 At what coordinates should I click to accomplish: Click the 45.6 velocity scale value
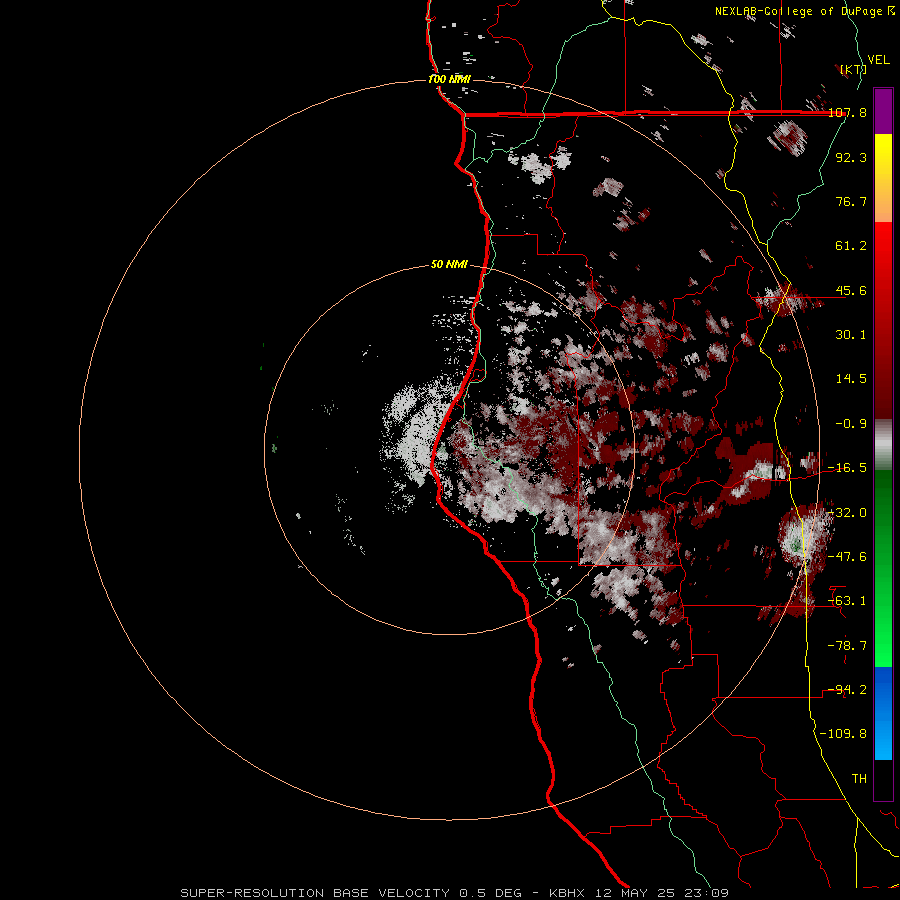[851, 290]
